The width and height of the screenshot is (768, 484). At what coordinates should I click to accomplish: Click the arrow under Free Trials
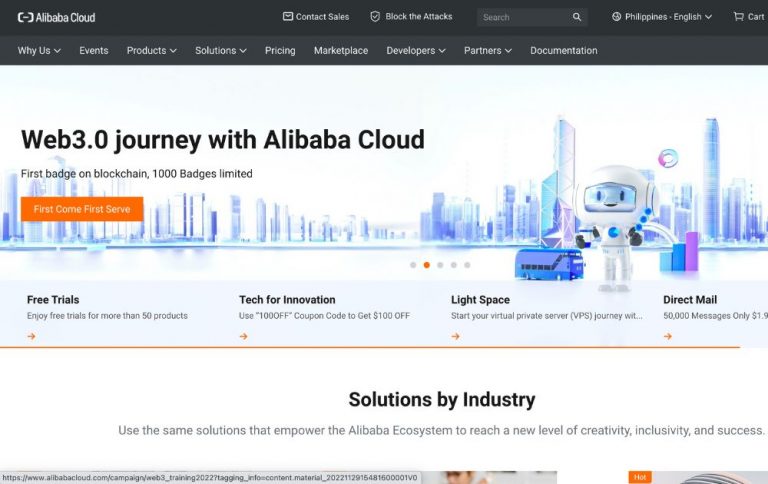pos(32,336)
